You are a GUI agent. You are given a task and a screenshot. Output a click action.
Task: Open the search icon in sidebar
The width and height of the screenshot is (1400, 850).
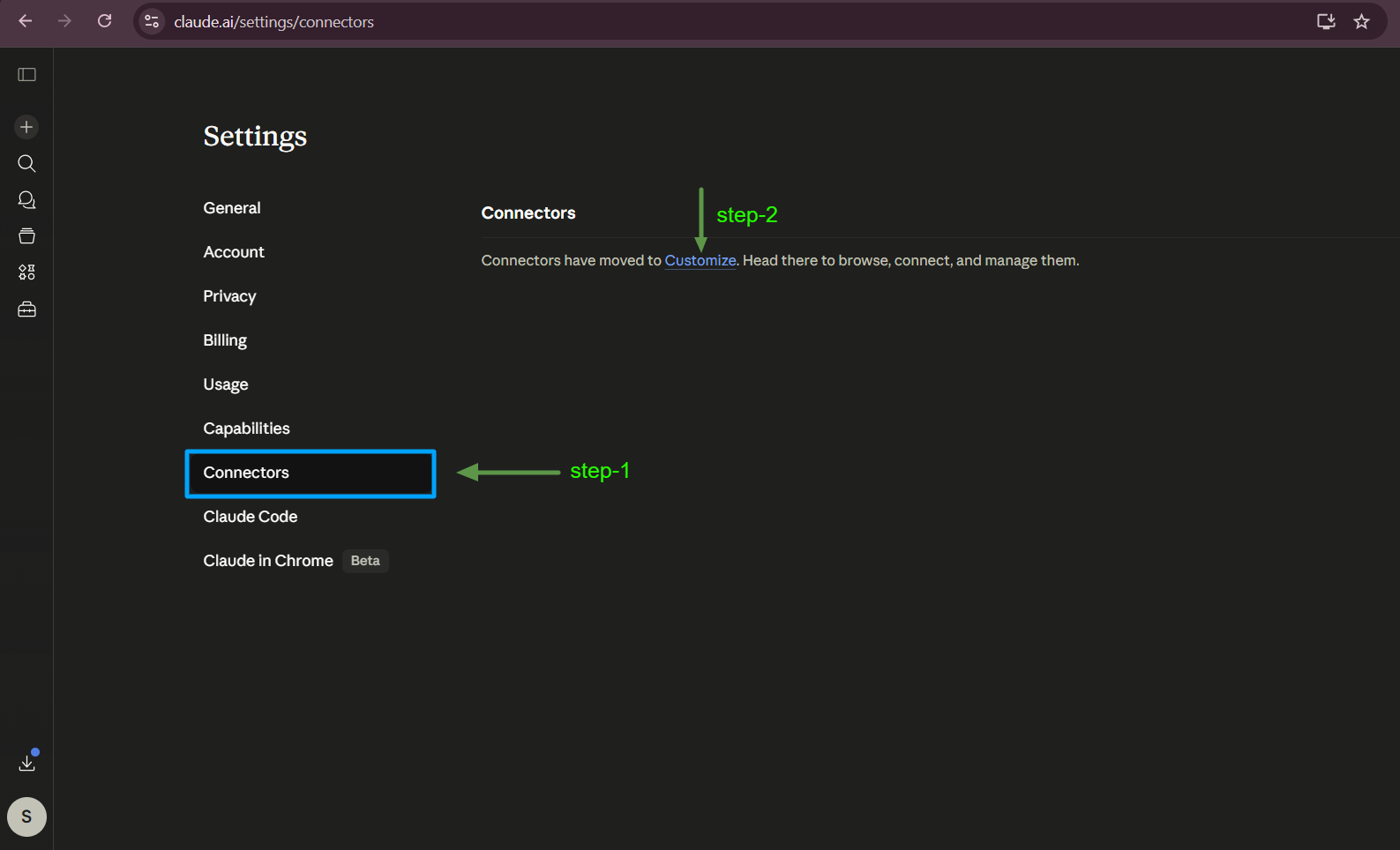[26, 163]
